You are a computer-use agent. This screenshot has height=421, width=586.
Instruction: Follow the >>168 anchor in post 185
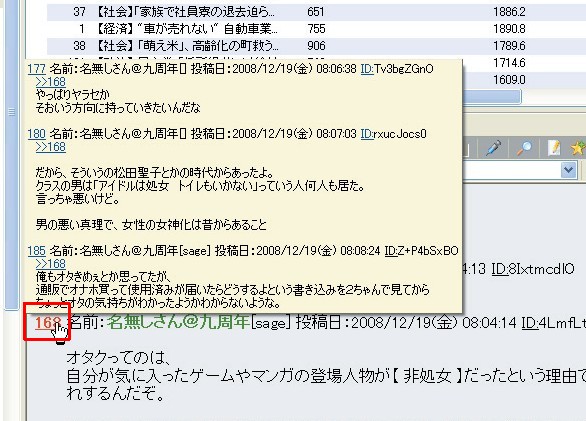51,264
